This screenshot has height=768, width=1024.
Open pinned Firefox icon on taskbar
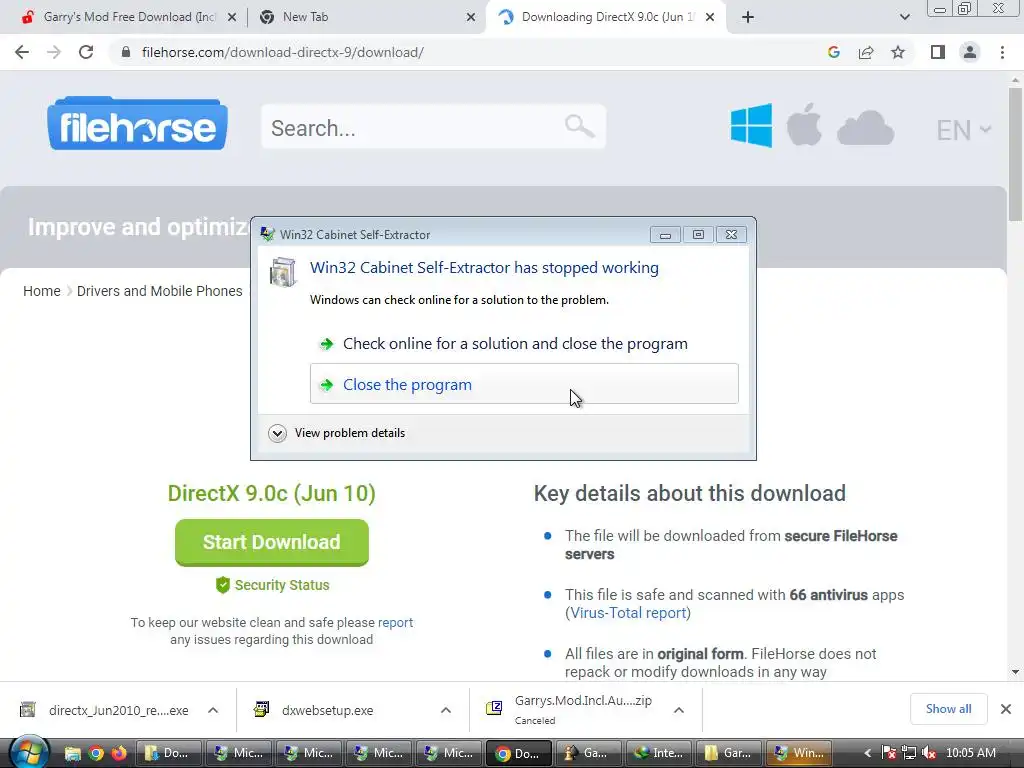coord(120,753)
